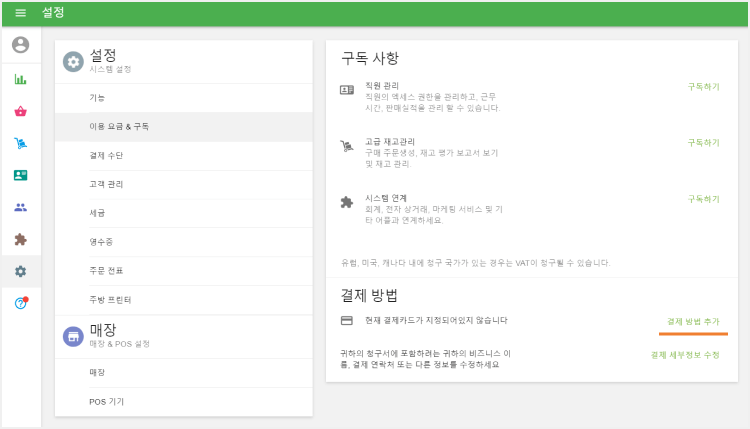Open the customers people icon
This screenshot has width=750, height=429.
click(x=21, y=207)
